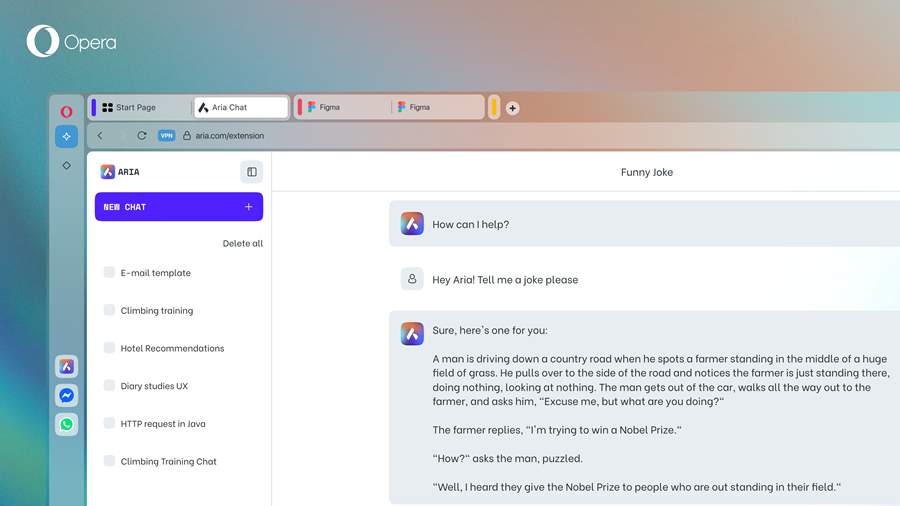Click the highlighted sparkle sidebar icon
Image resolution: width=900 pixels, height=506 pixels.
(66, 136)
